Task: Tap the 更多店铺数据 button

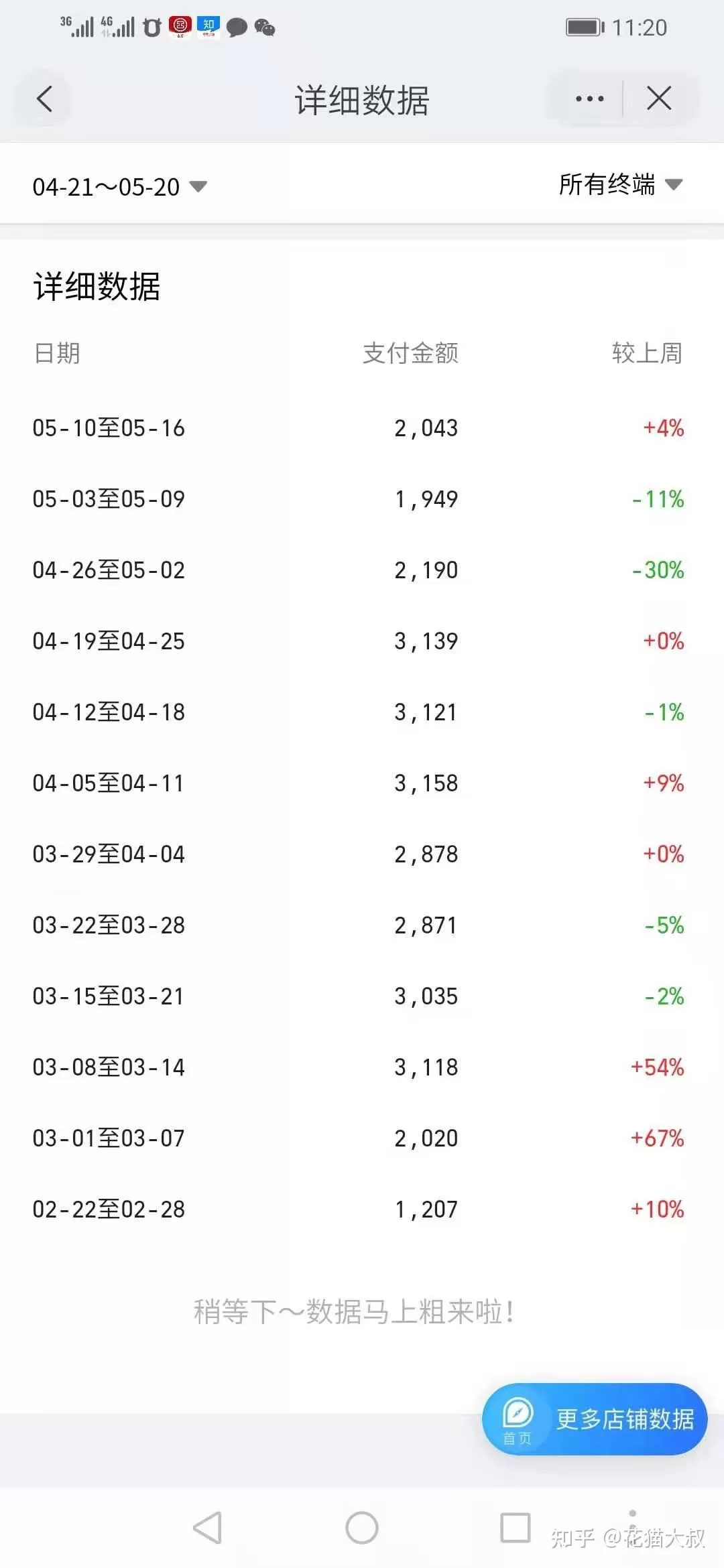Action: 624,1419
